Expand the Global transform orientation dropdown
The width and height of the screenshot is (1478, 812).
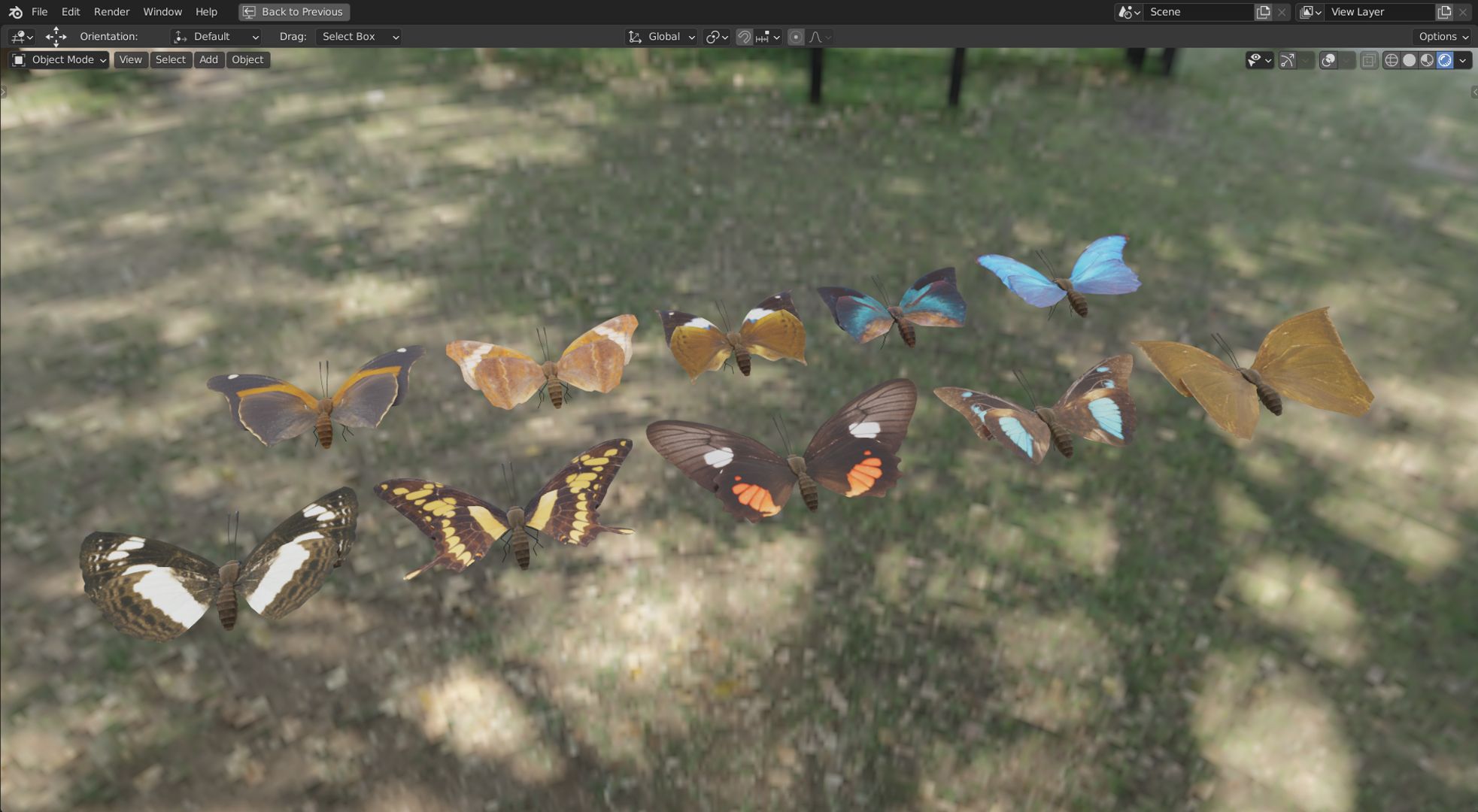coord(662,37)
